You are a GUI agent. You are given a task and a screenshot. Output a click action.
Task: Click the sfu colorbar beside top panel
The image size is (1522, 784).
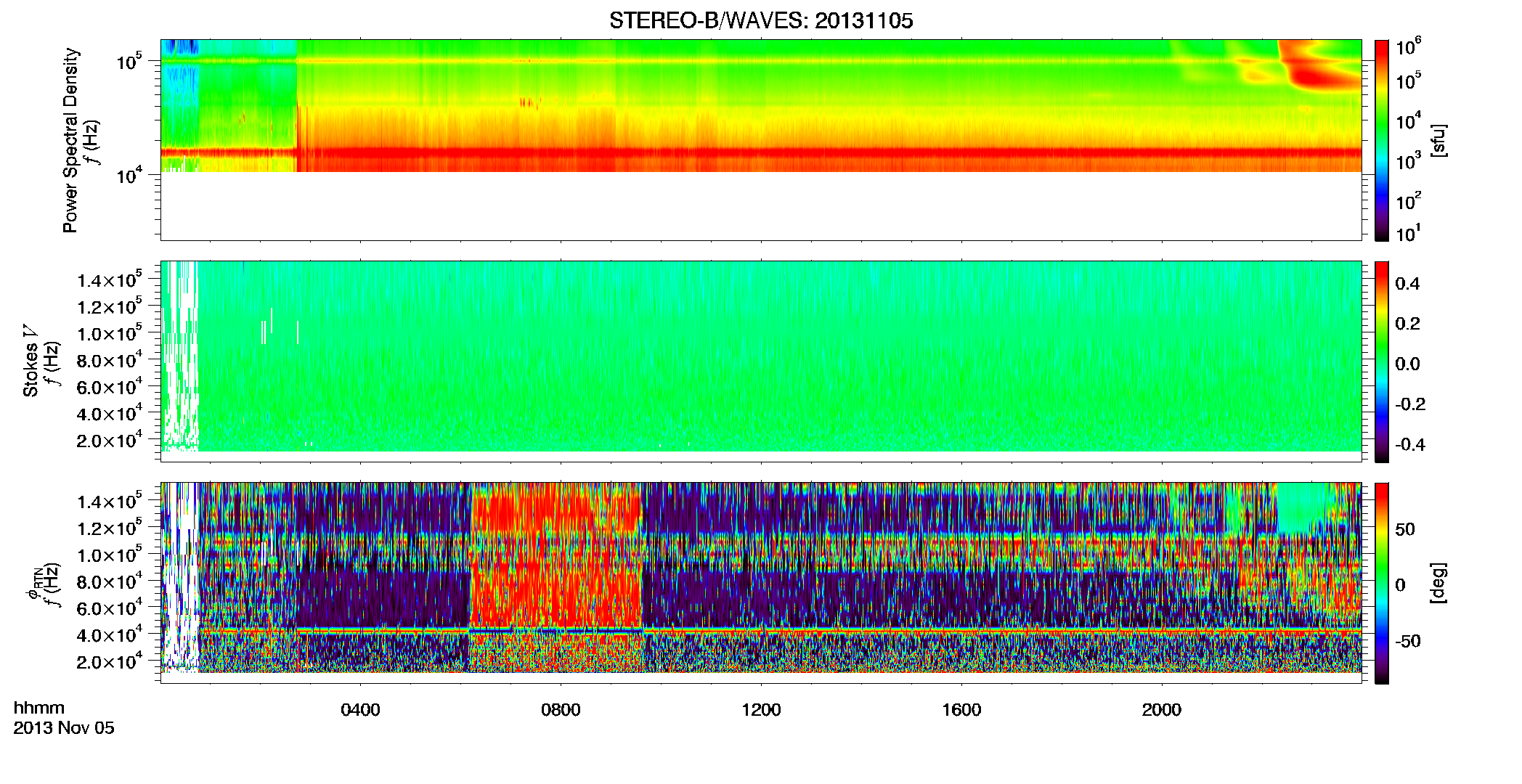1382,140
